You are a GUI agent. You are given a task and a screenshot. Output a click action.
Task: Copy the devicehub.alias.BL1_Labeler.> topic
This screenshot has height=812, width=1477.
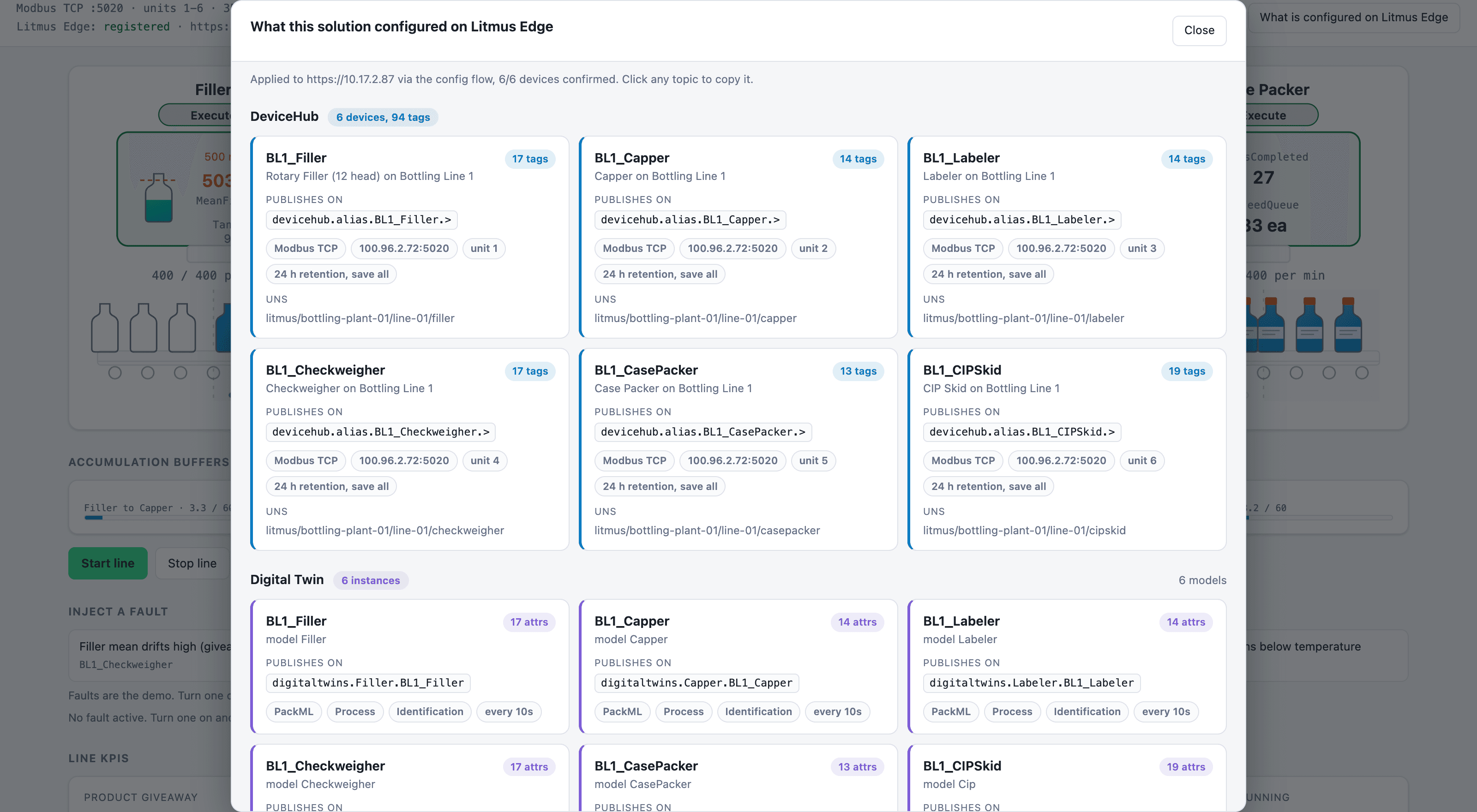(x=1022, y=220)
